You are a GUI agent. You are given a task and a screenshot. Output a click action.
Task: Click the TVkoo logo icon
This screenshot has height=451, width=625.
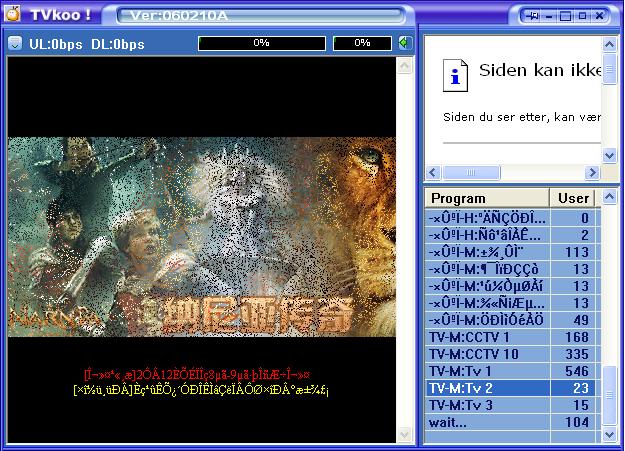click(x=12, y=14)
